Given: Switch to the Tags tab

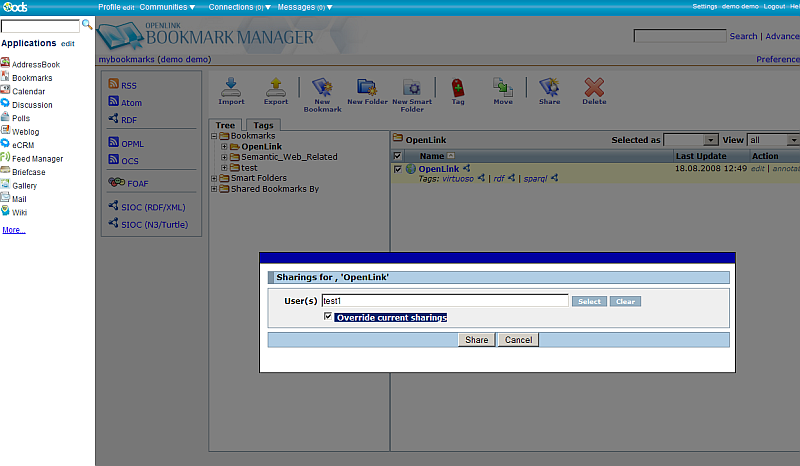Looking at the screenshot, I should coord(262,125).
